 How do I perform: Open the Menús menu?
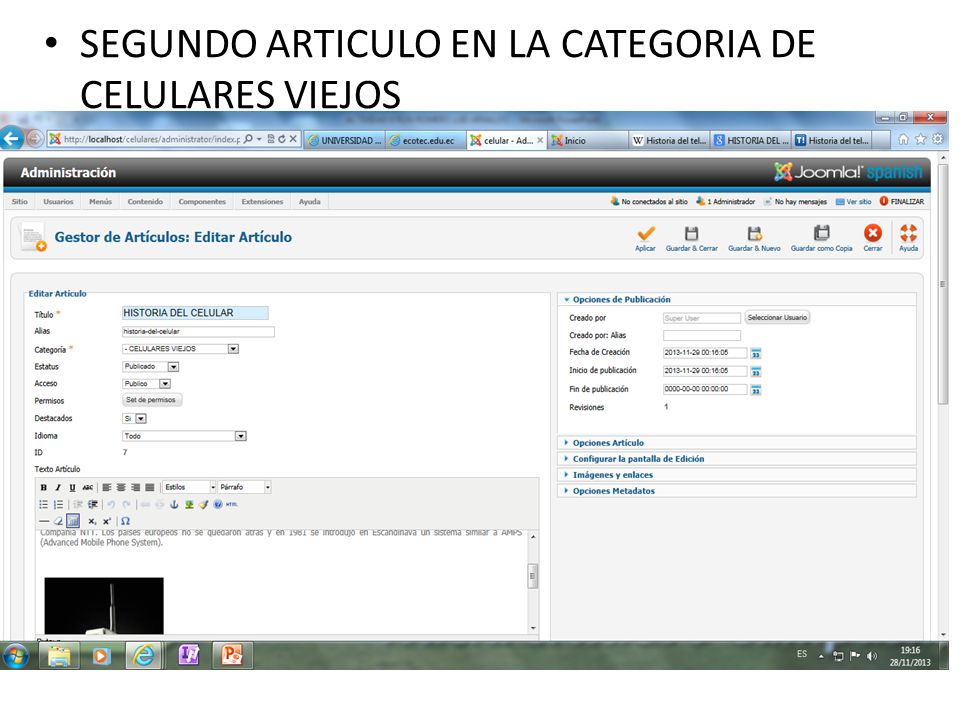click(x=100, y=201)
